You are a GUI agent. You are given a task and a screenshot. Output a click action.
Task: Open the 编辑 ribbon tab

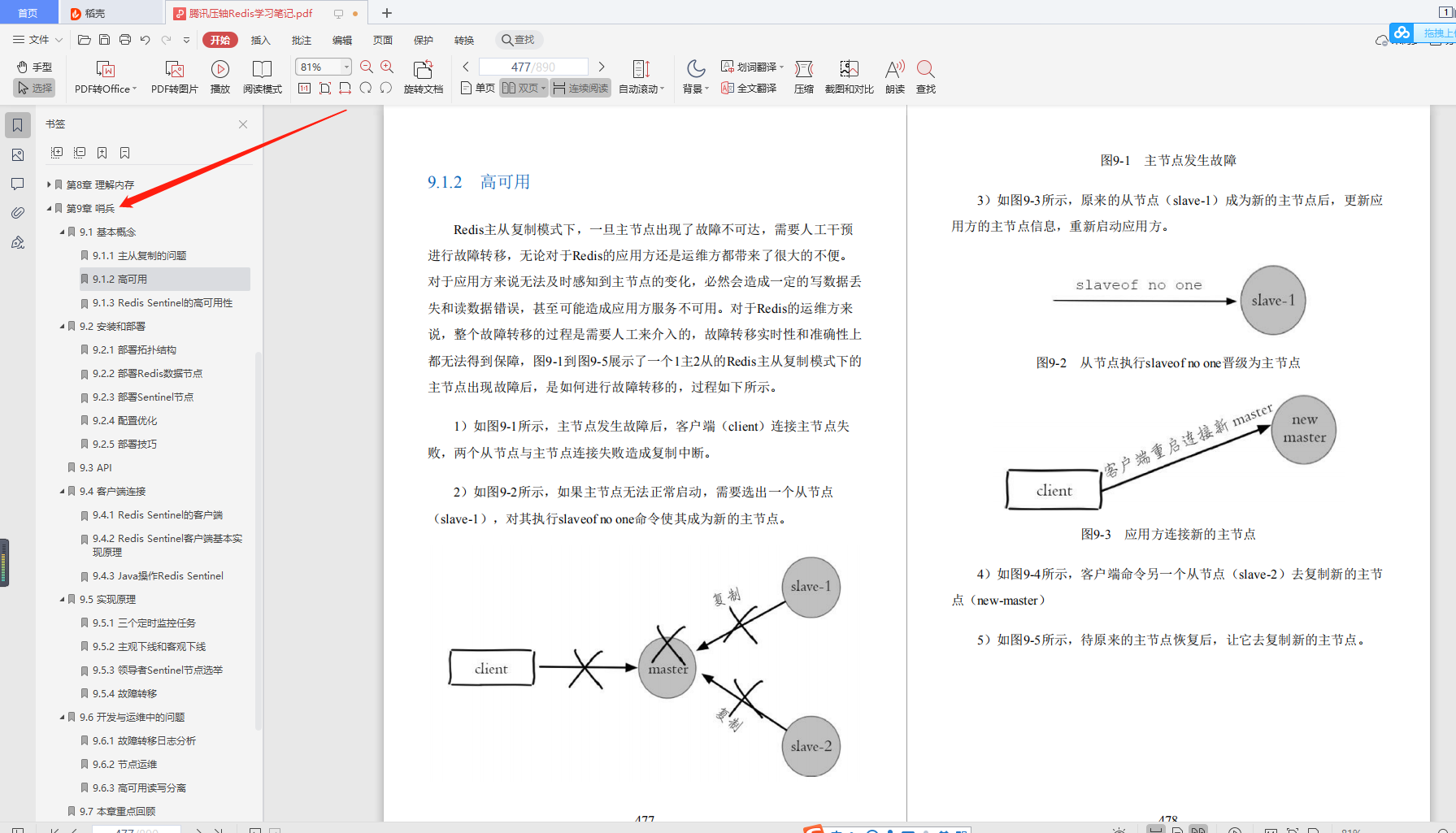coord(342,40)
